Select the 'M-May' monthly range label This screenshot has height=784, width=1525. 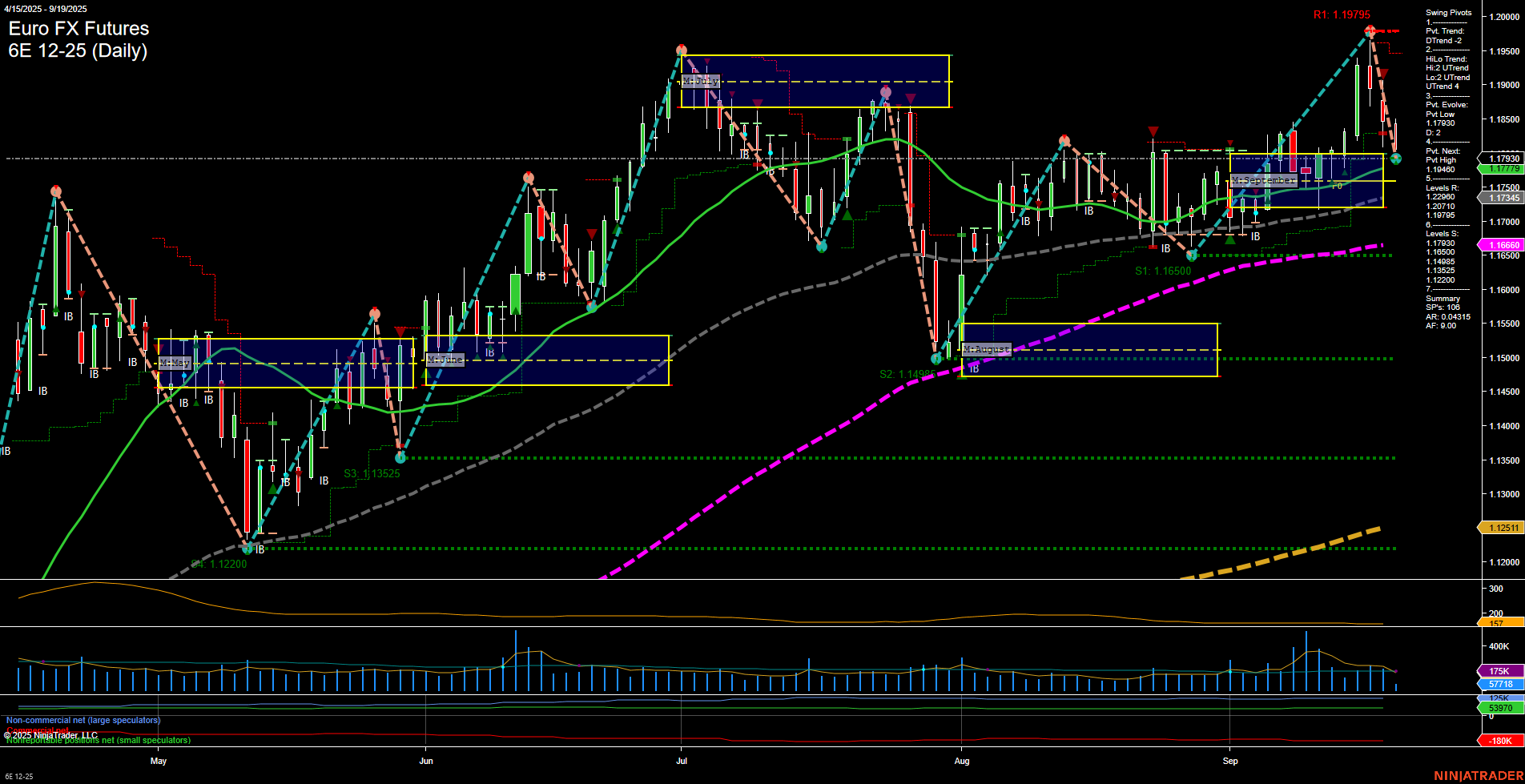coord(175,363)
